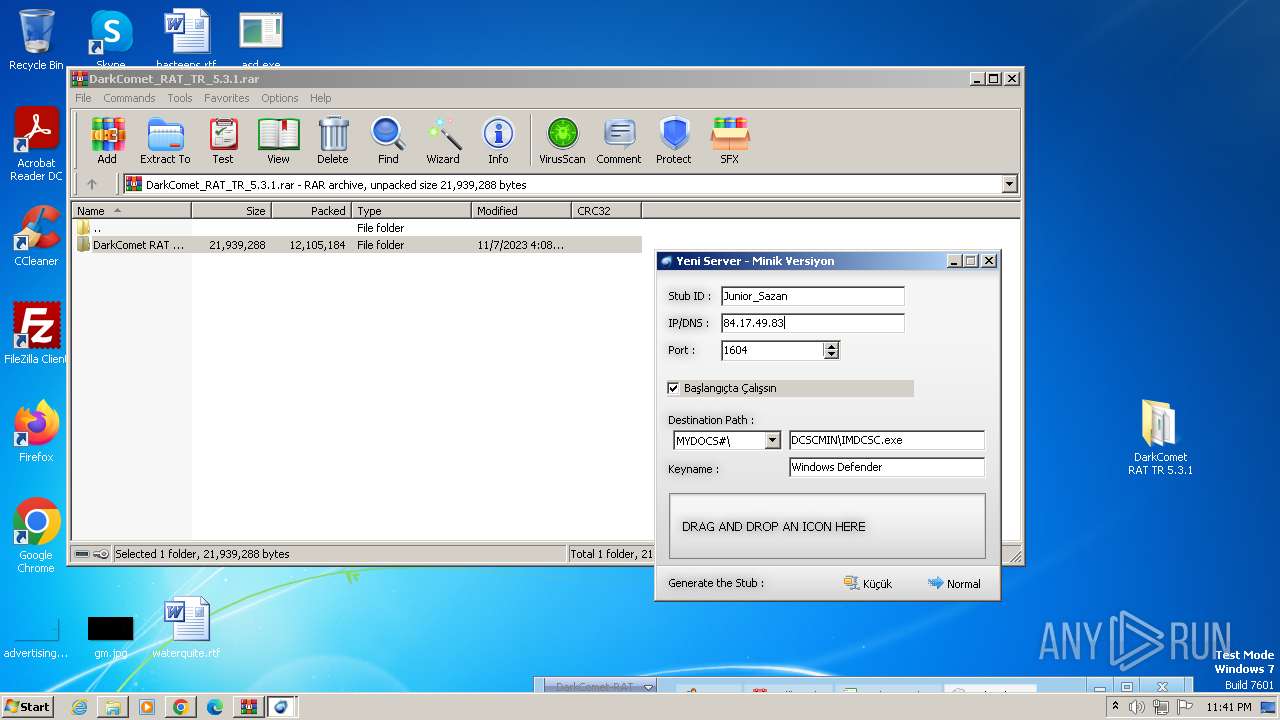Click the Windows Start button
Image resolution: width=1280 pixels, height=720 pixels.
pyautogui.click(x=27, y=707)
